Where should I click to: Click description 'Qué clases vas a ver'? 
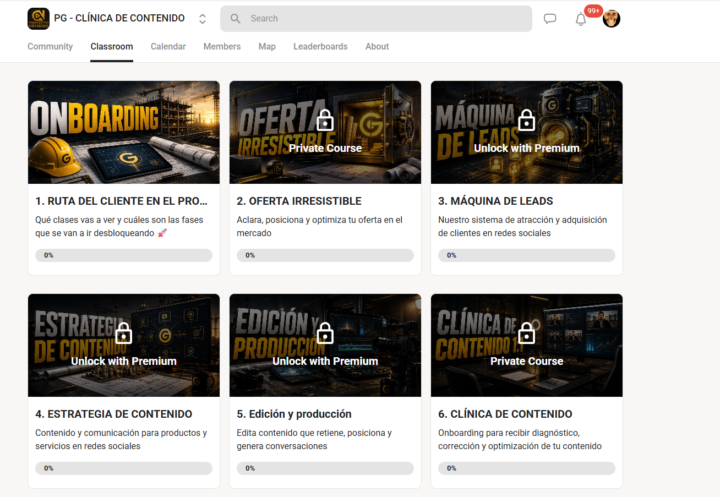[x=119, y=226]
